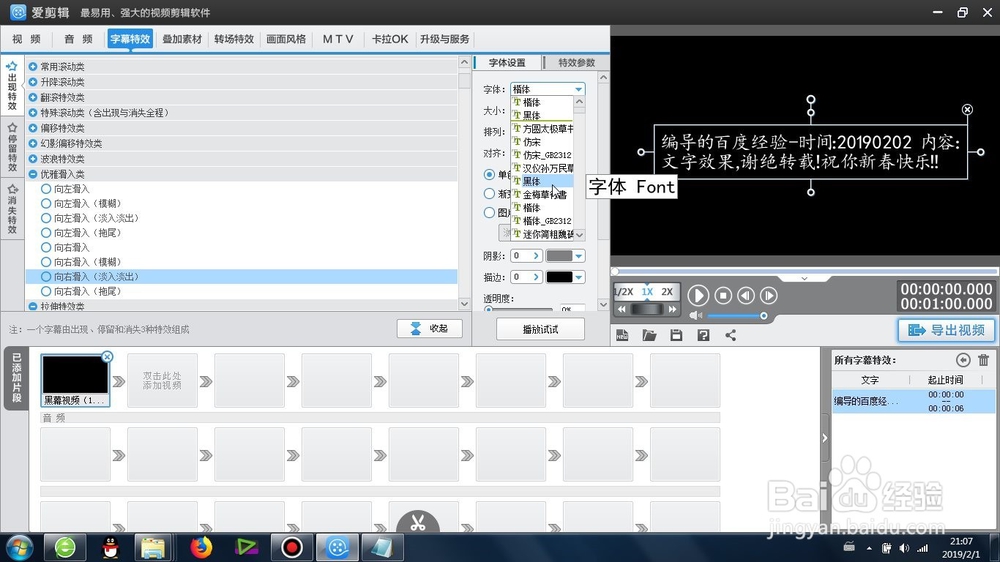Screen dimensions: 1000x562
Task: Save the project icon
Action: tap(676, 335)
